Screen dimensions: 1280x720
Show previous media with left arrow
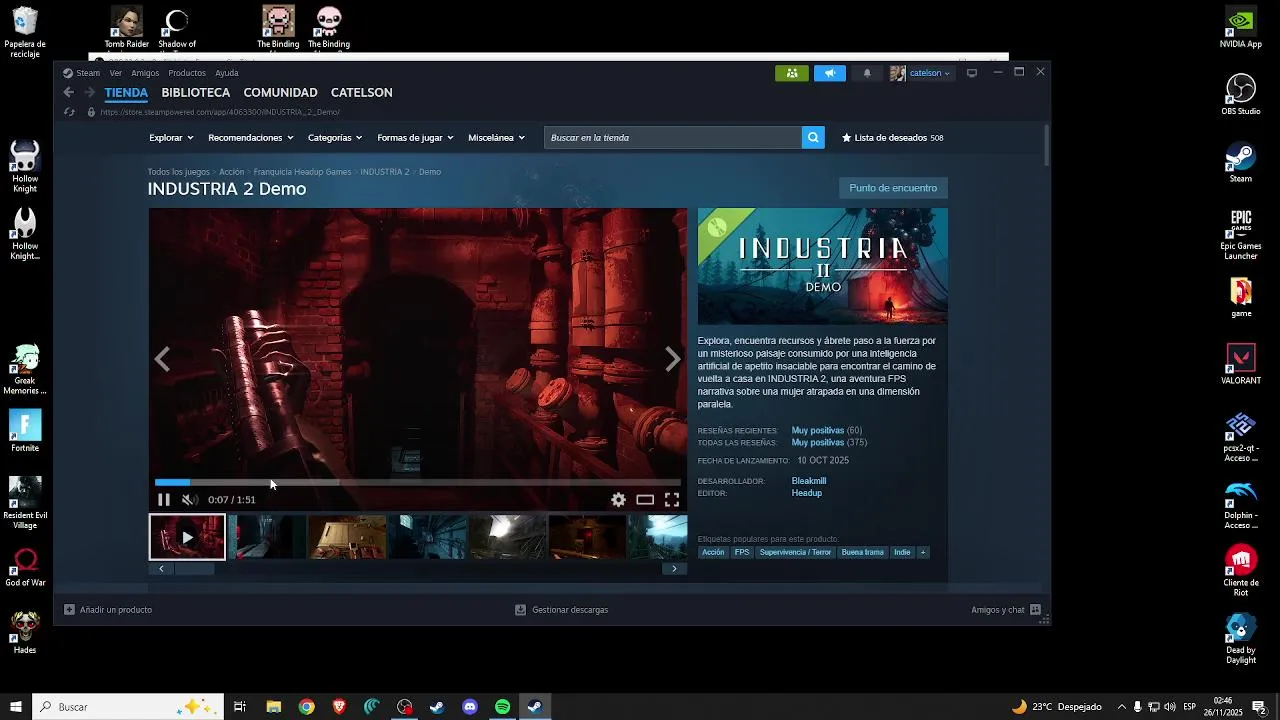pyautogui.click(x=162, y=359)
